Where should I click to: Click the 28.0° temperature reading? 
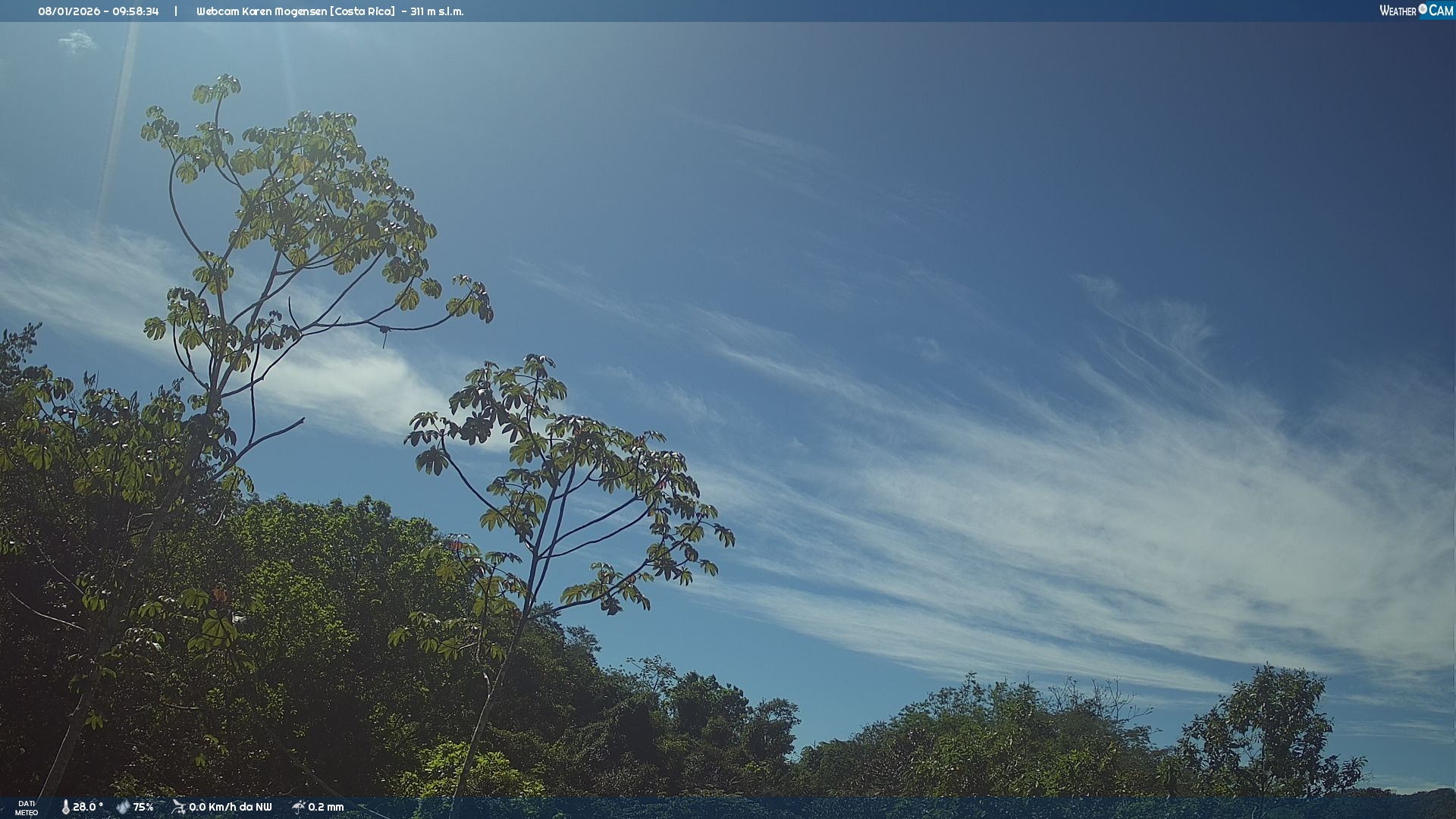88,807
